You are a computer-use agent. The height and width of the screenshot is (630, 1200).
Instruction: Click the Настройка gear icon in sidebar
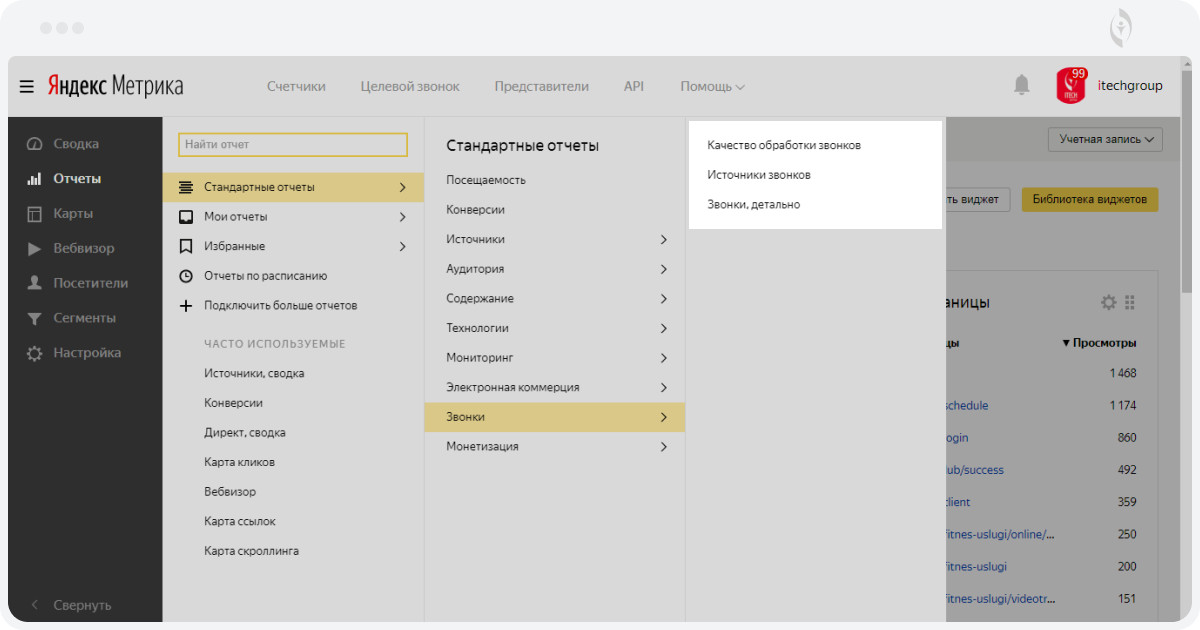pyautogui.click(x=35, y=354)
